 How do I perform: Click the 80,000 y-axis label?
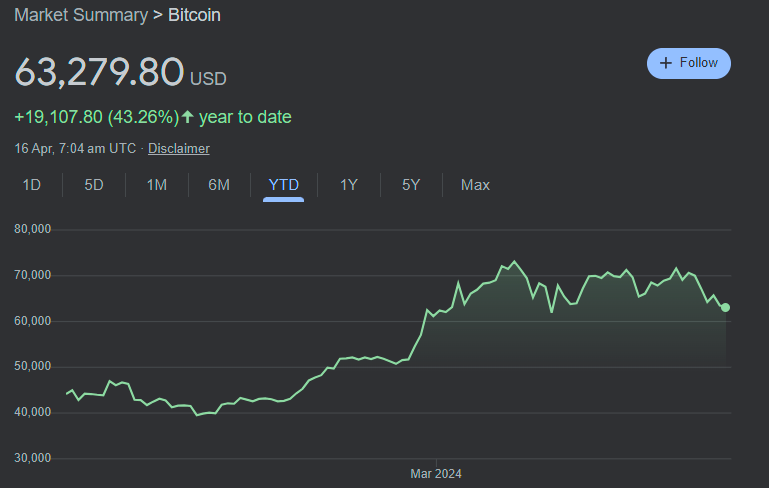pos(32,229)
